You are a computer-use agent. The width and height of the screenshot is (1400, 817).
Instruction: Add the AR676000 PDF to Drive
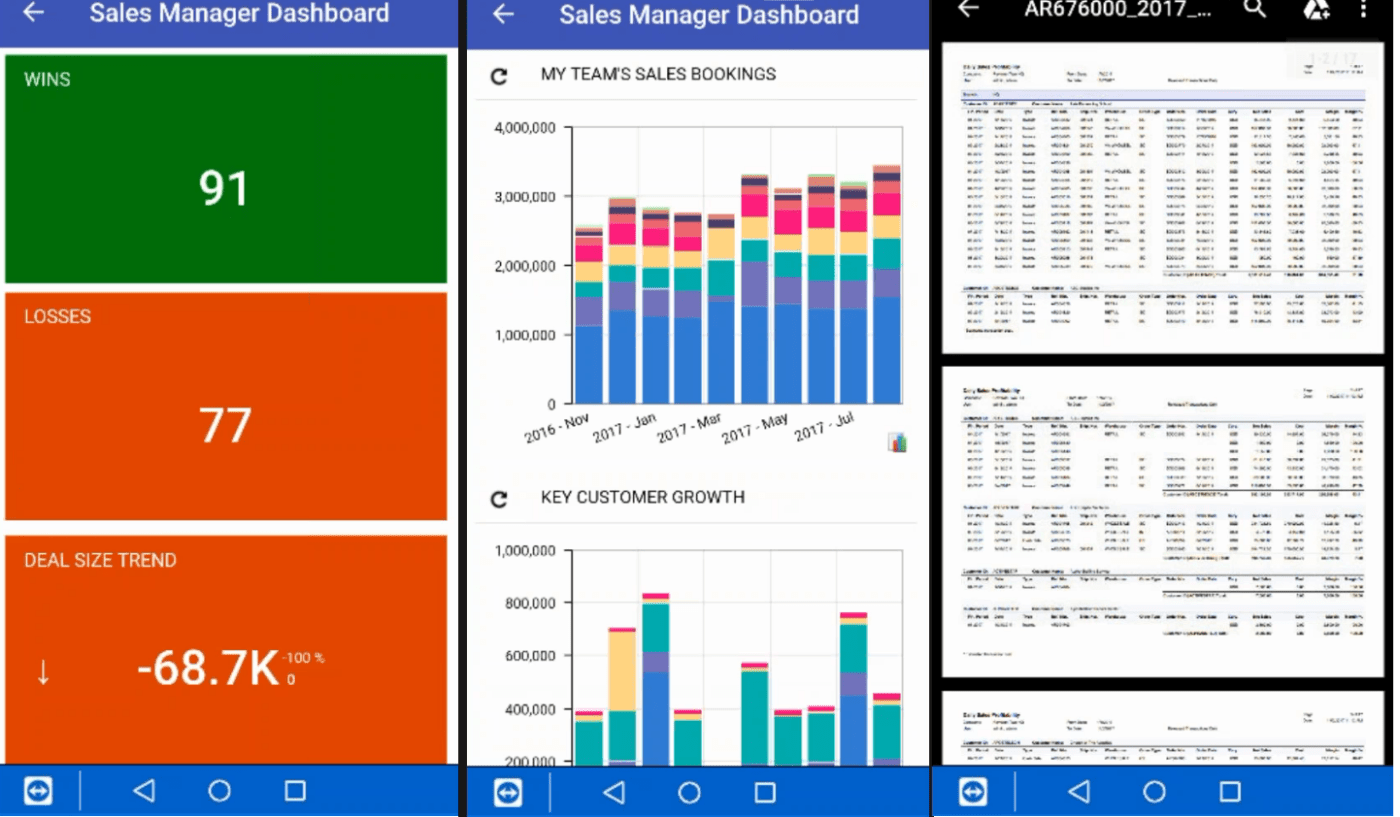[1315, 9]
